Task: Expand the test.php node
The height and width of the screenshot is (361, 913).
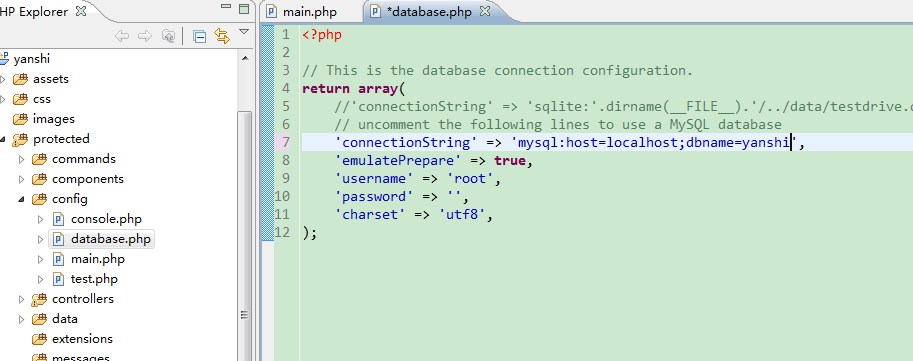Action: pyautogui.click(x=40, y=279)
